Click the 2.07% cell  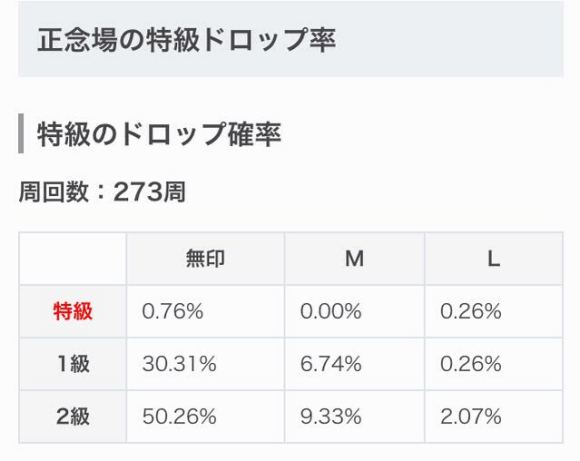click(x=494, y=417)
